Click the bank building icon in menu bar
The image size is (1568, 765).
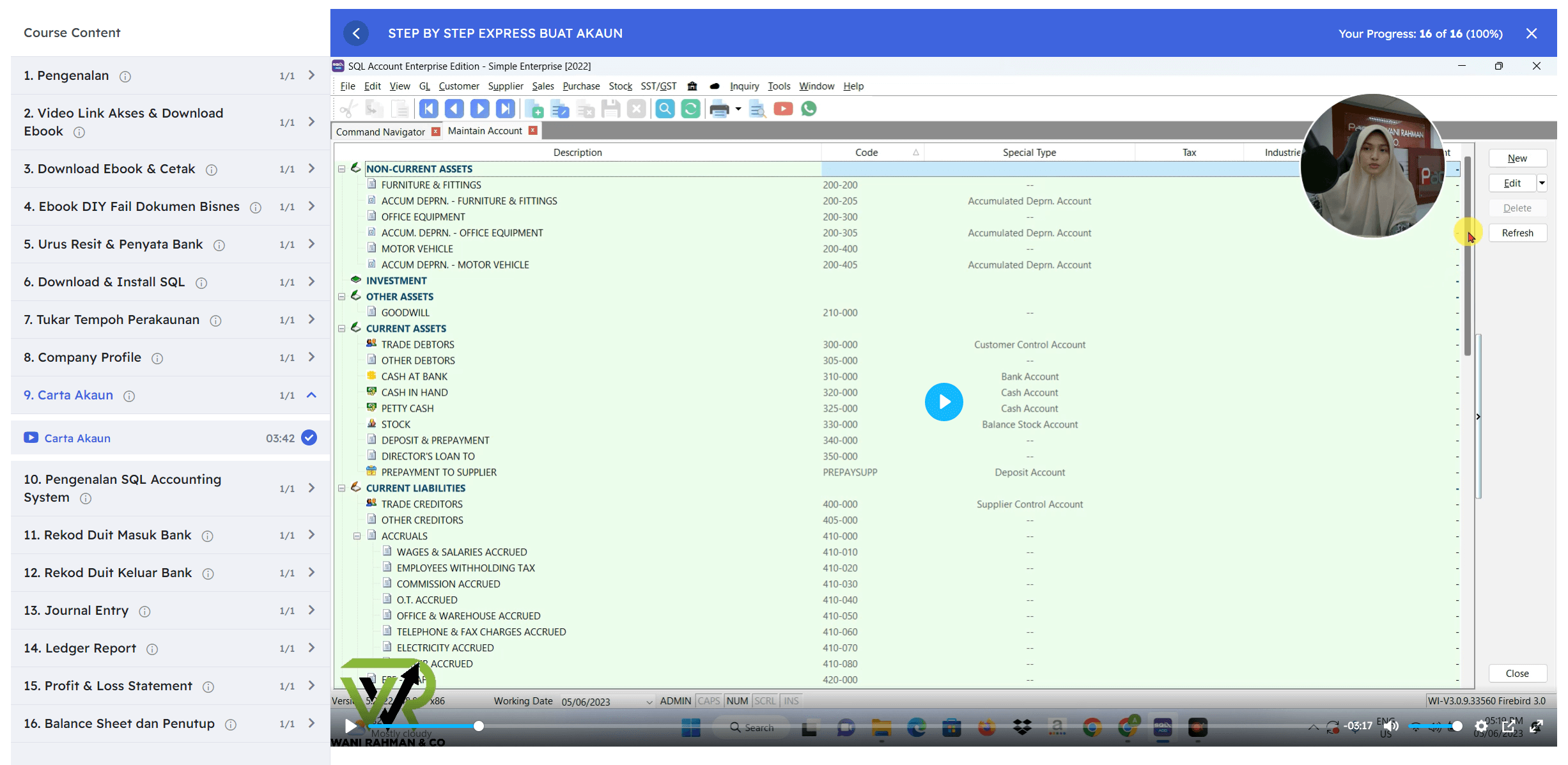[x=692, y=86]
